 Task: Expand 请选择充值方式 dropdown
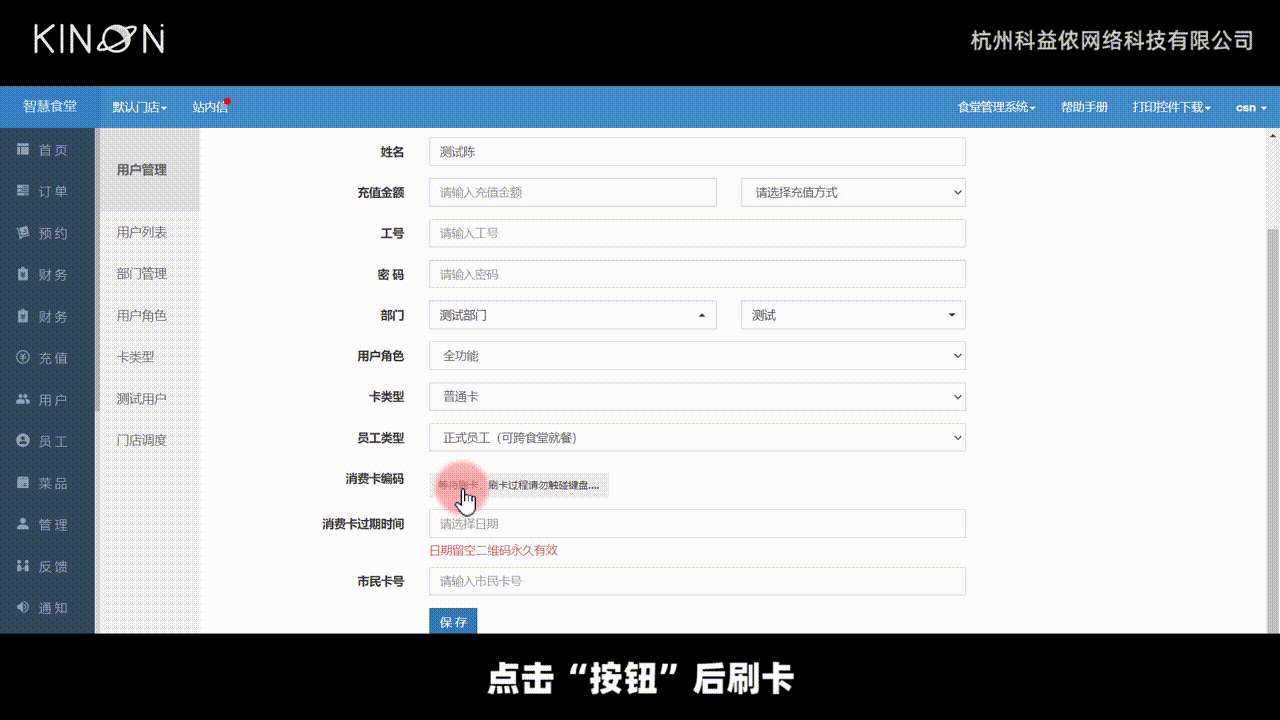click(x=853, y=192)
